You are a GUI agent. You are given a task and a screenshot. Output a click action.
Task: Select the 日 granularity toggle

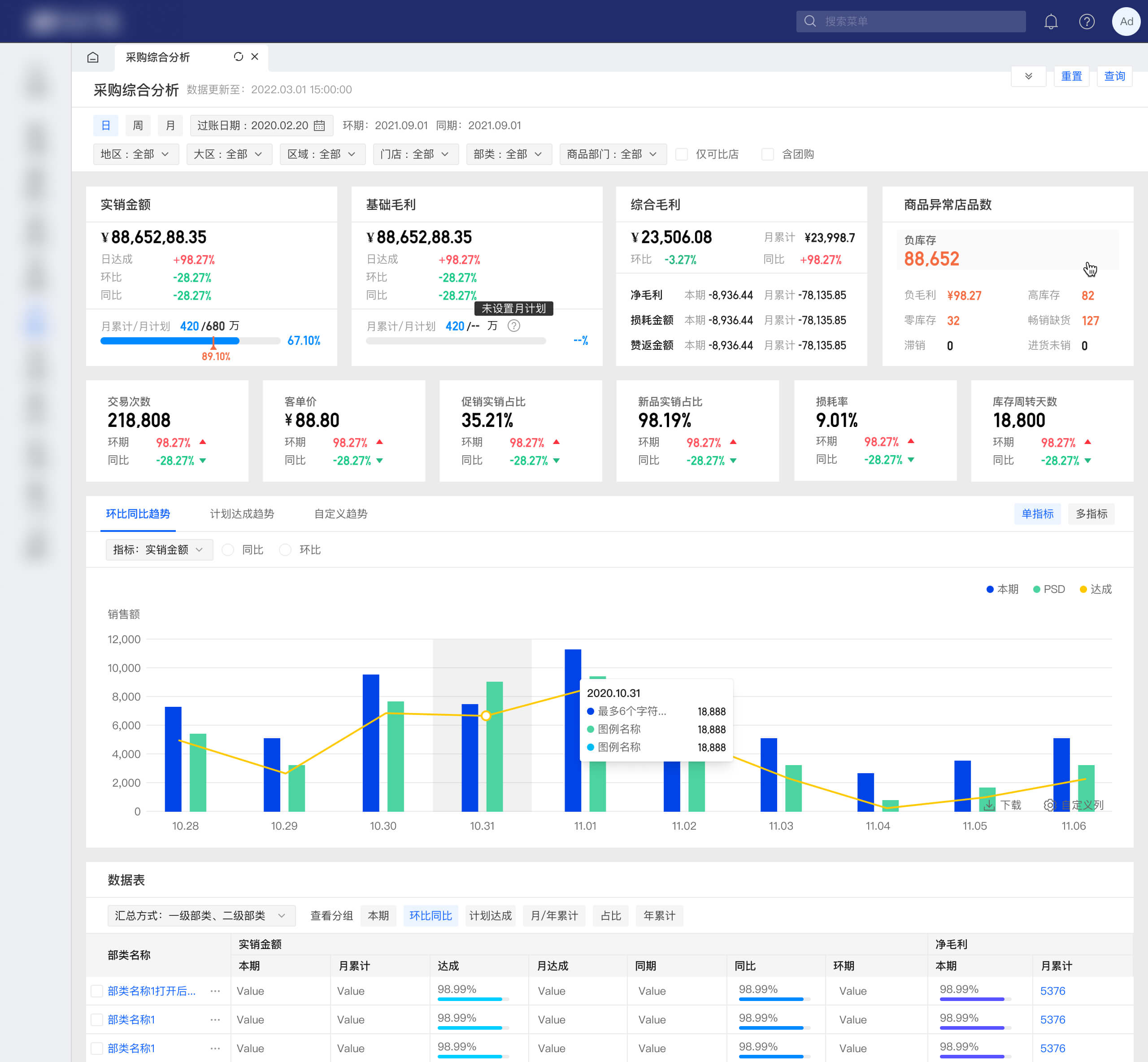point(106,125)
